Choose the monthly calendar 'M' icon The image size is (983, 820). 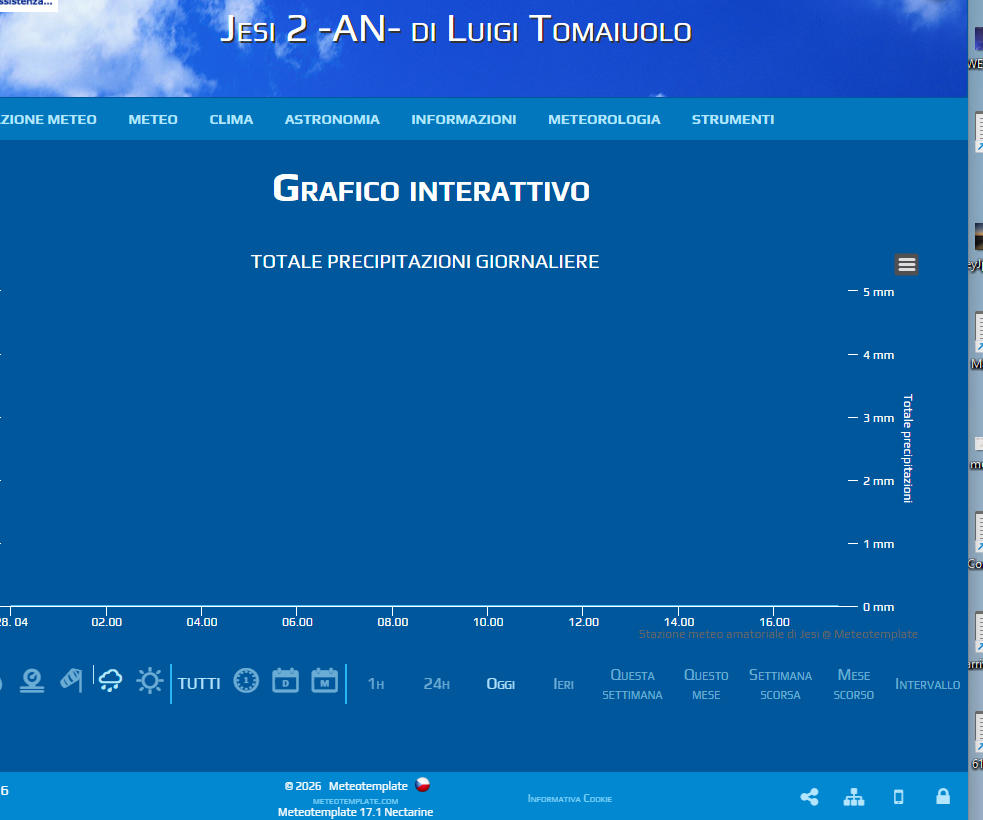tap(325, 681)
